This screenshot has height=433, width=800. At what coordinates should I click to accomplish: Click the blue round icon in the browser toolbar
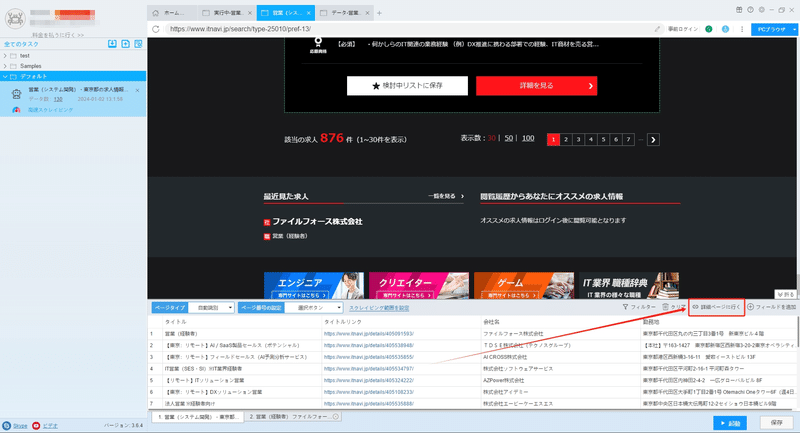[725, 29]
